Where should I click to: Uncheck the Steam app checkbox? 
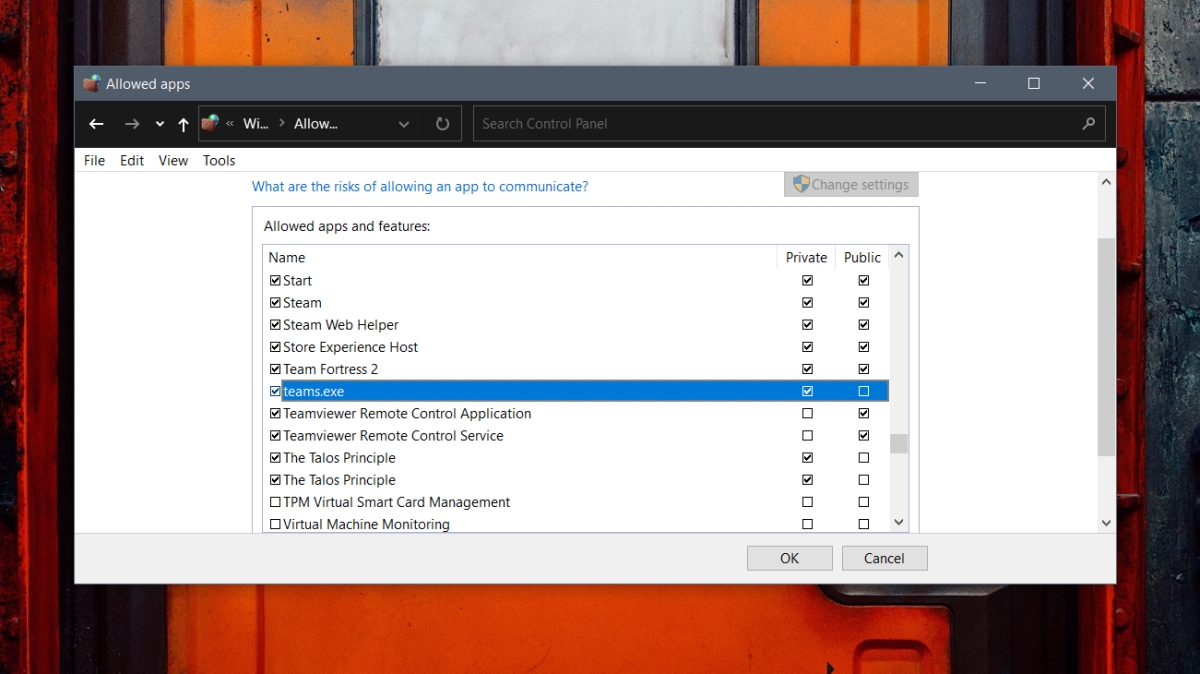(275, 303)
